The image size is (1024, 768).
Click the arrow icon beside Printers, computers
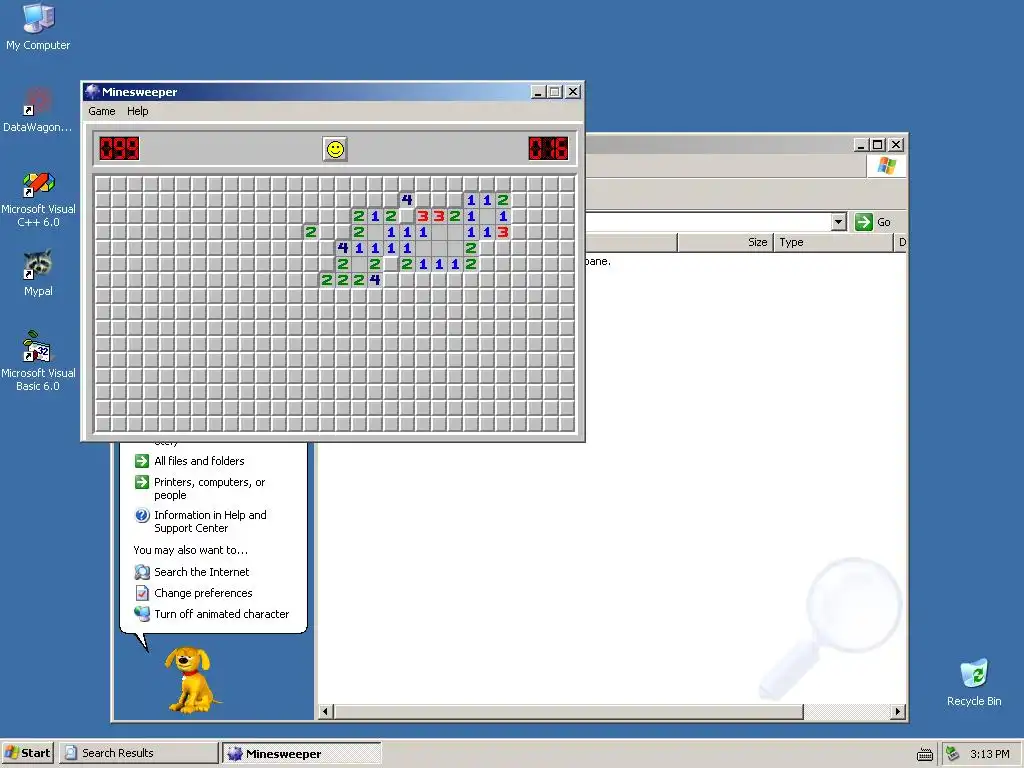[x=142, y=482]
